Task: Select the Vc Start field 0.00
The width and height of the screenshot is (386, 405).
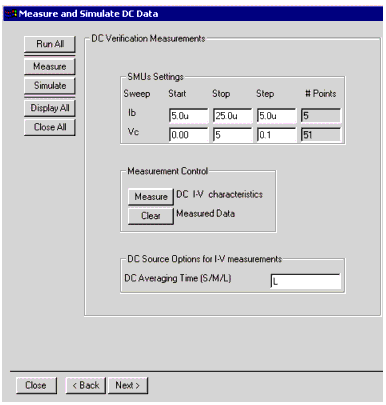Action: (189, 135)
